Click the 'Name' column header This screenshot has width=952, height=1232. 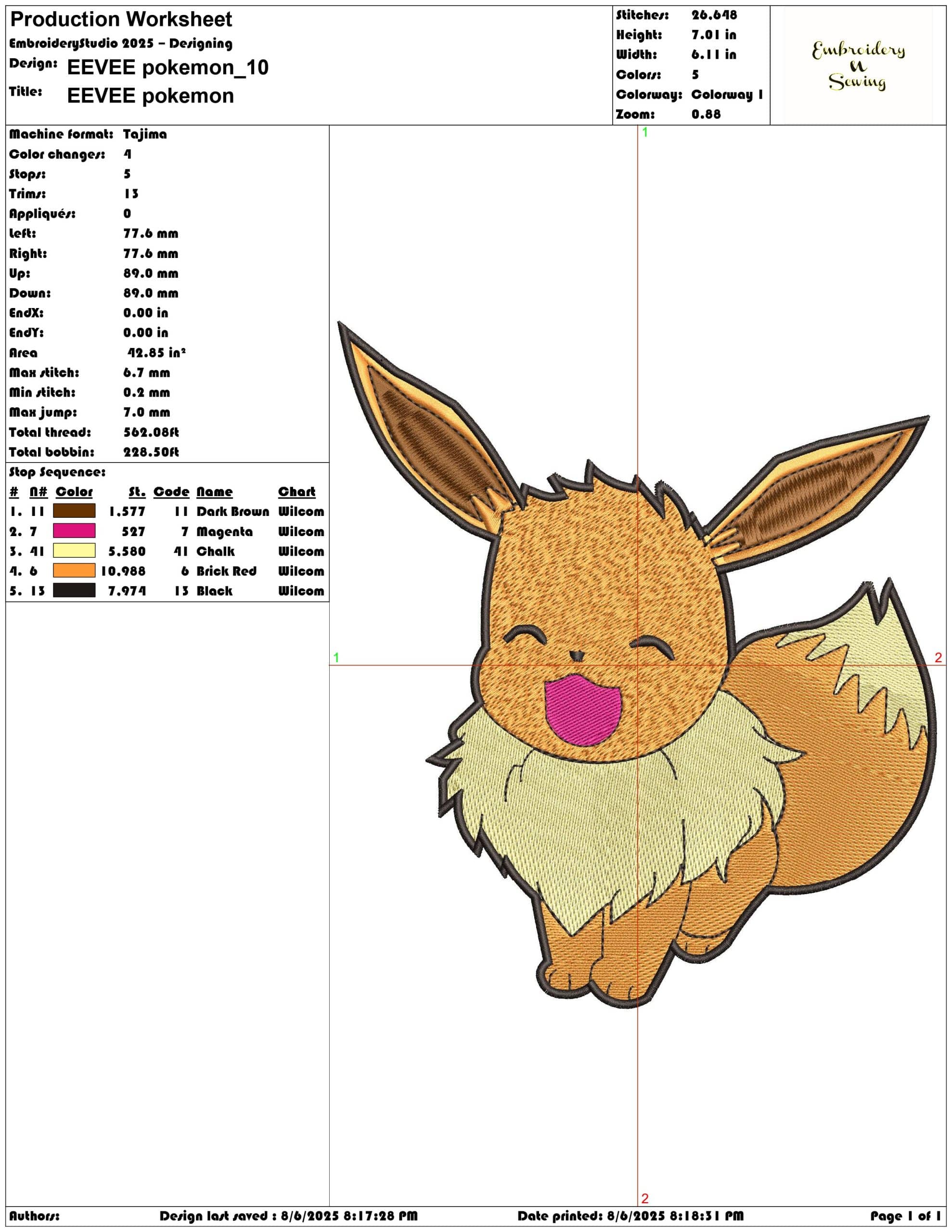[x=214, y=492]
